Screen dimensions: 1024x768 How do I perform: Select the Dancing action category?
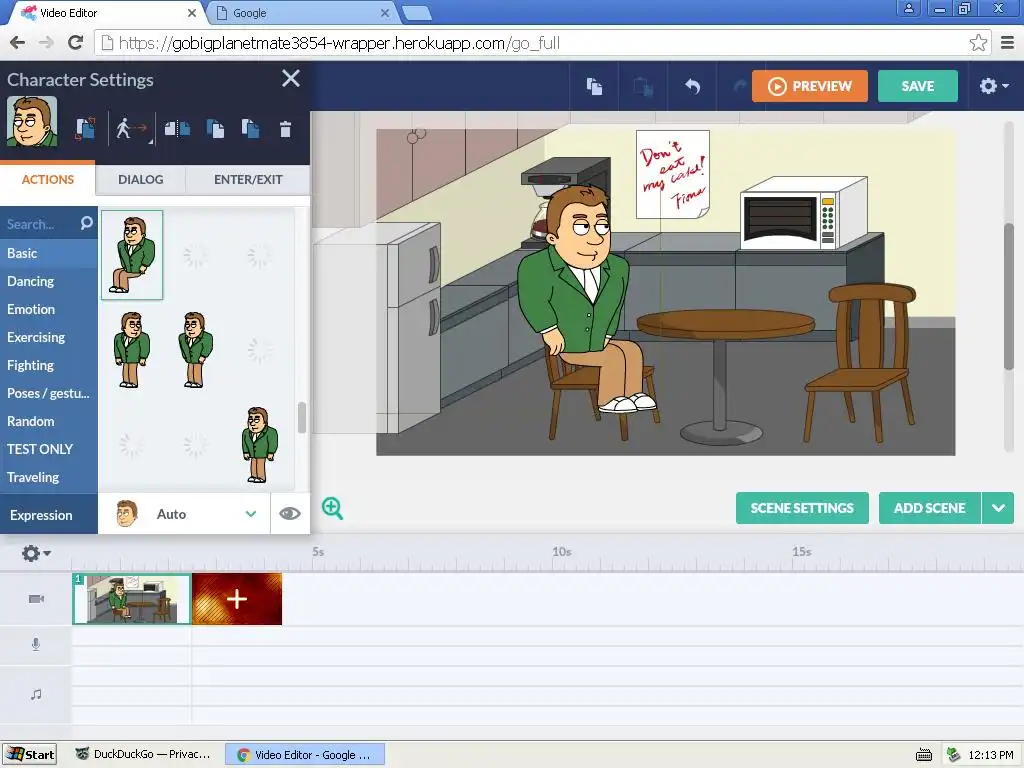point(49,281)
